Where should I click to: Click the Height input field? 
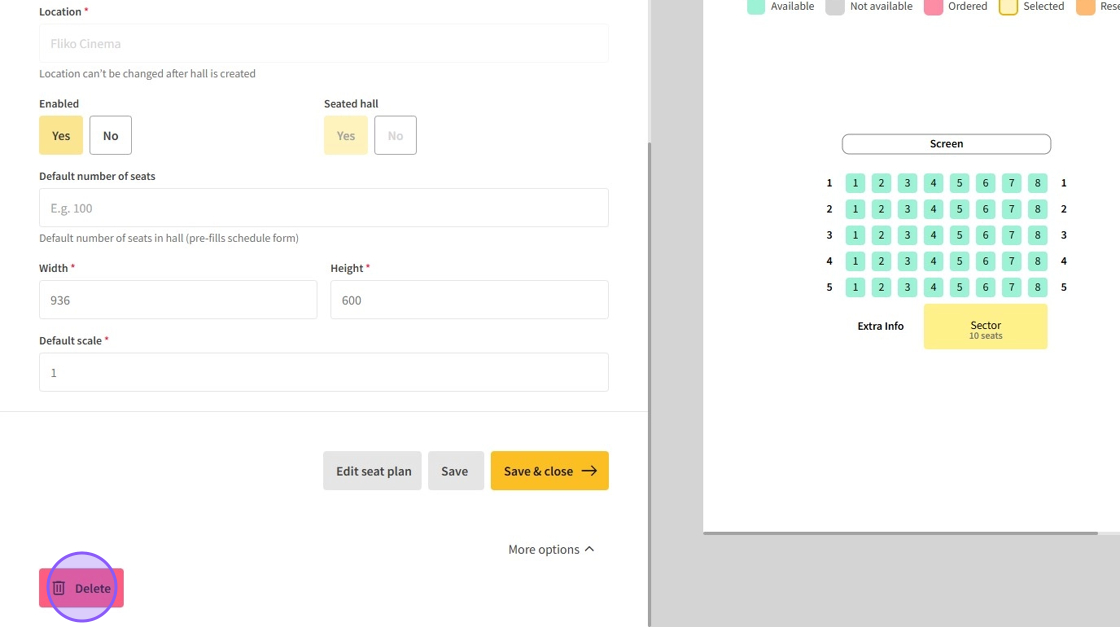point(469,300)
